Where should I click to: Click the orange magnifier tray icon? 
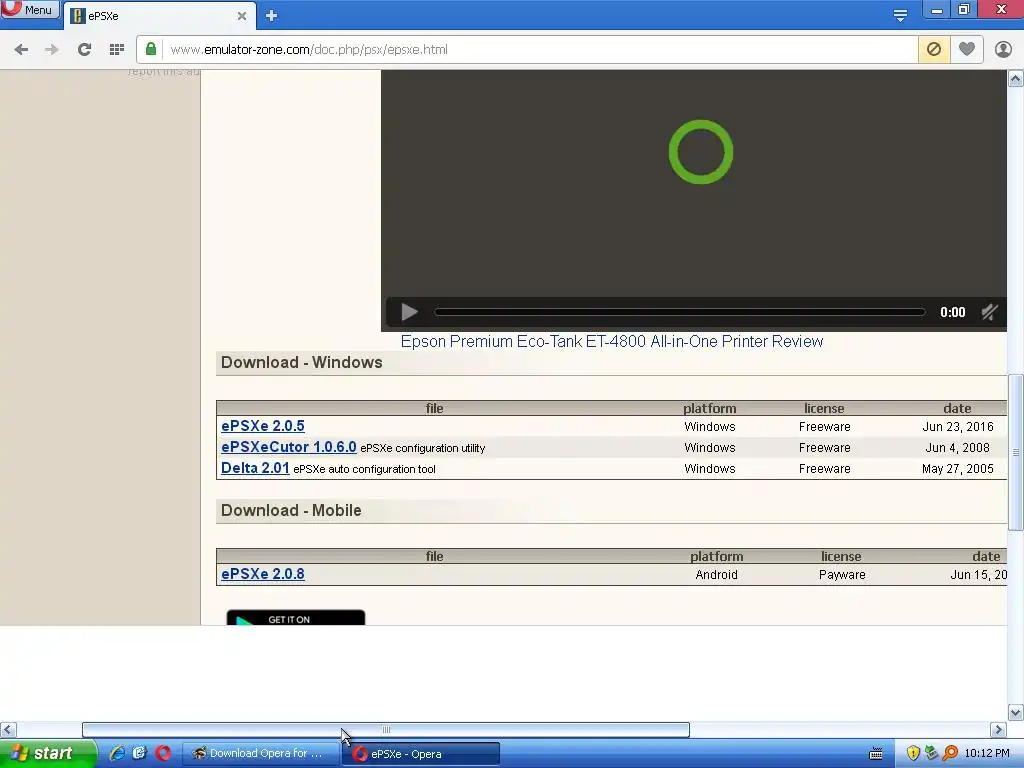pos(950,753)
